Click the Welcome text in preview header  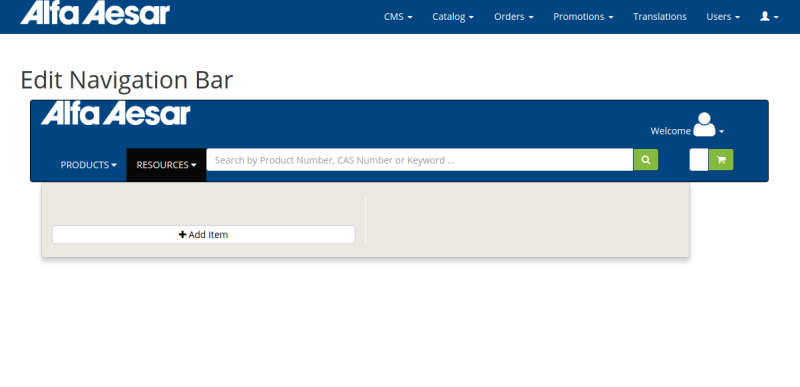(670, 131)
